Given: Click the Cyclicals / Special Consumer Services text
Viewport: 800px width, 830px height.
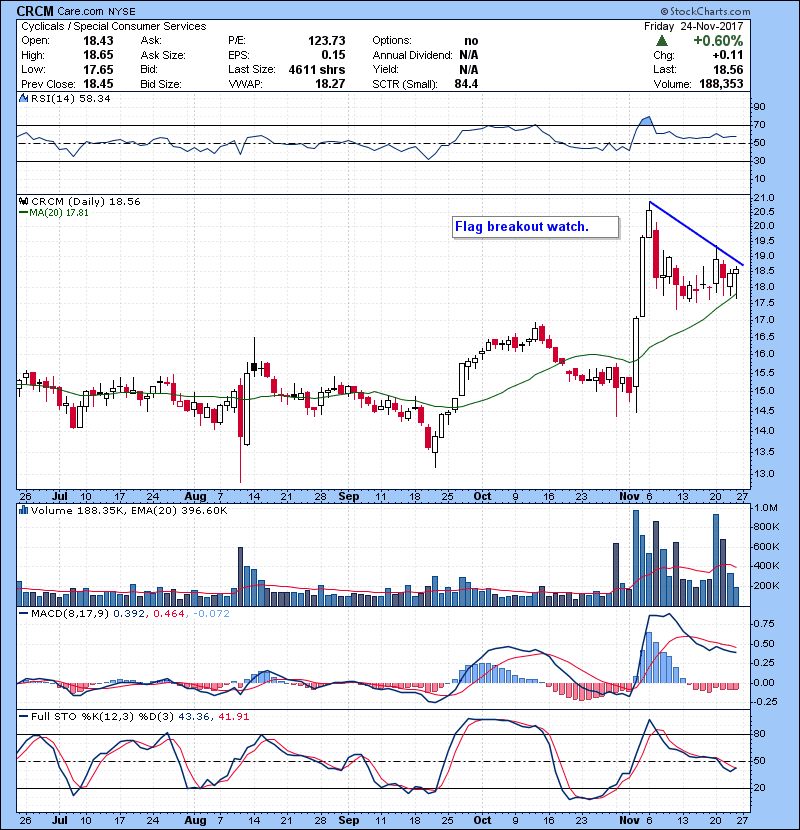Looking at the screenshot, I should pyautogui.click(x=113, y=26).
